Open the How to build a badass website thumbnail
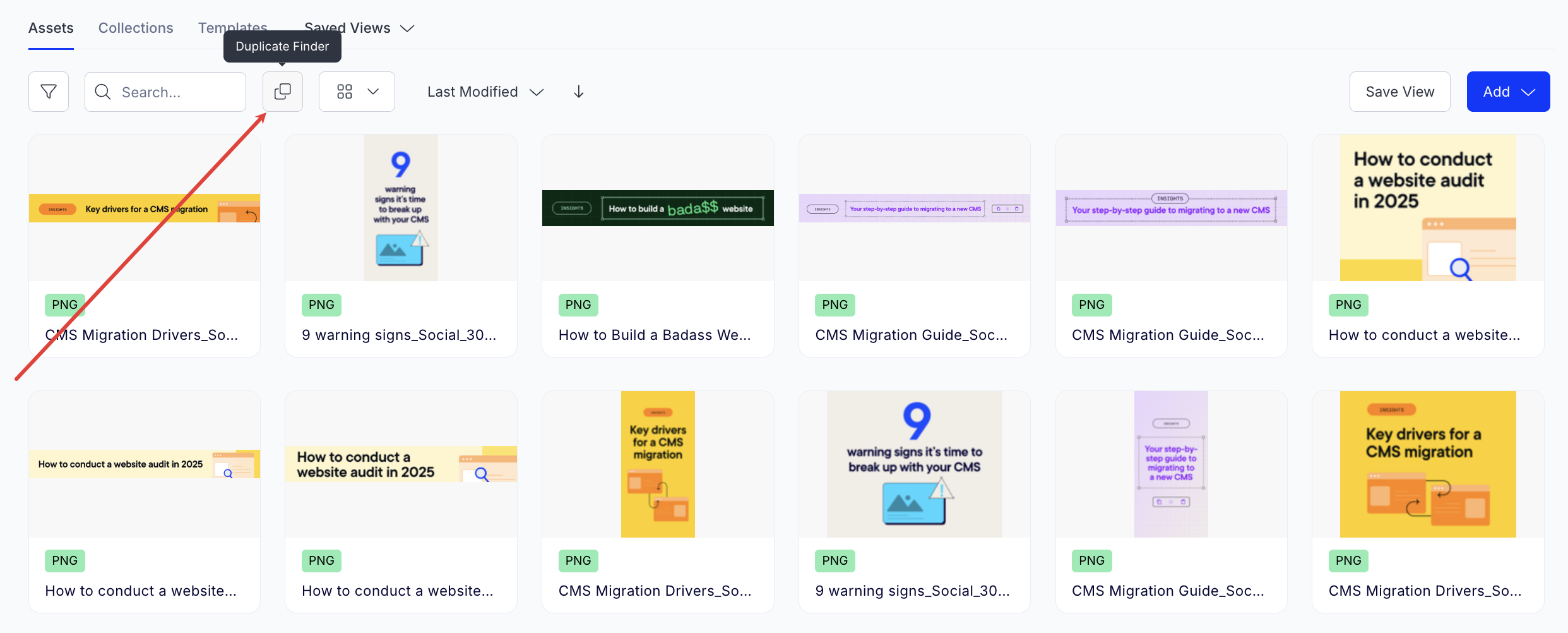The image size is (1568, 633). (x=658, y=208)
